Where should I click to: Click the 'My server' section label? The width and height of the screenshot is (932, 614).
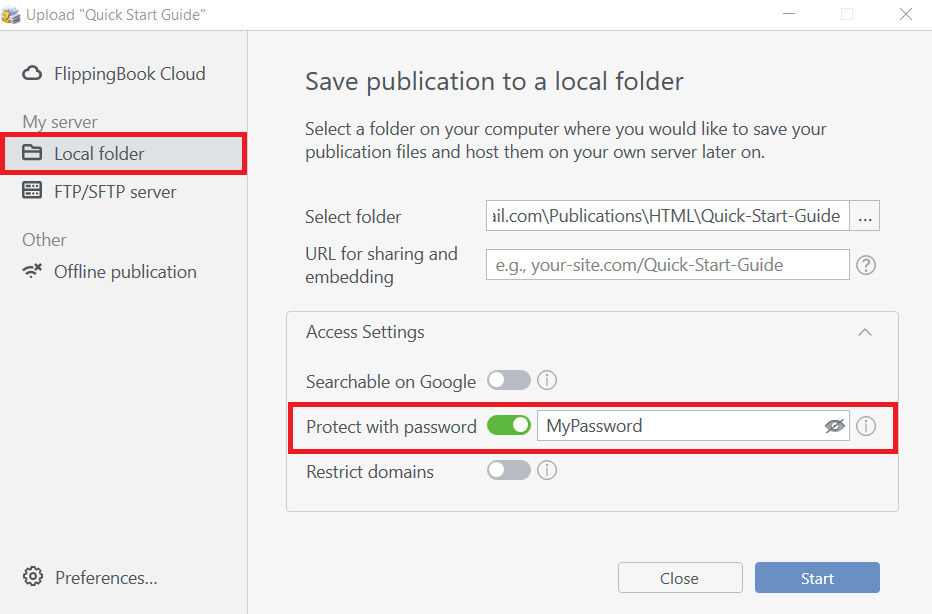(x=59, y=122)
